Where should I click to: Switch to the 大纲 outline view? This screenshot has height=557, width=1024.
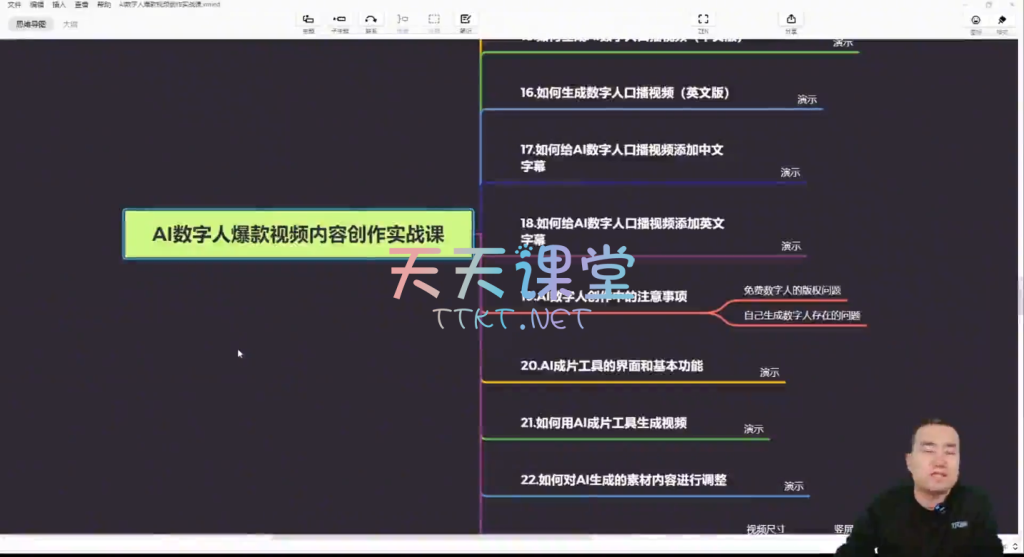pyautogui.click(x=70, y=23)
